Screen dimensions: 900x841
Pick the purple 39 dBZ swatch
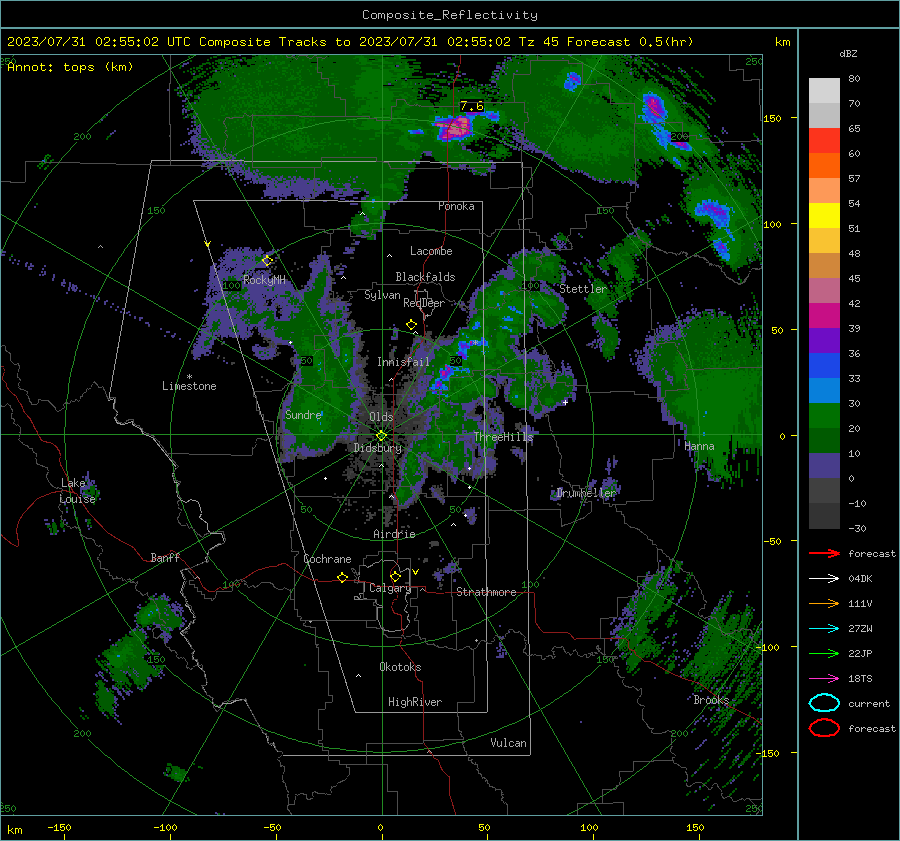click(824, 340)
